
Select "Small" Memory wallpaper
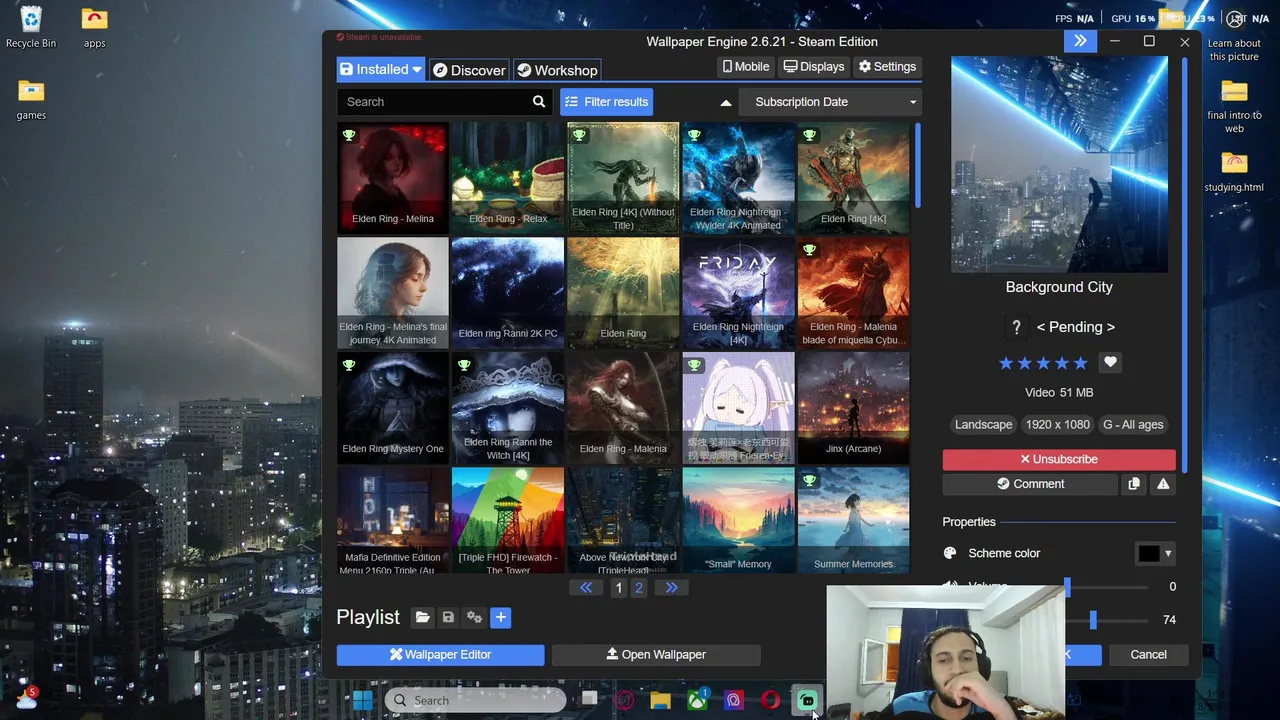(738, 520)
